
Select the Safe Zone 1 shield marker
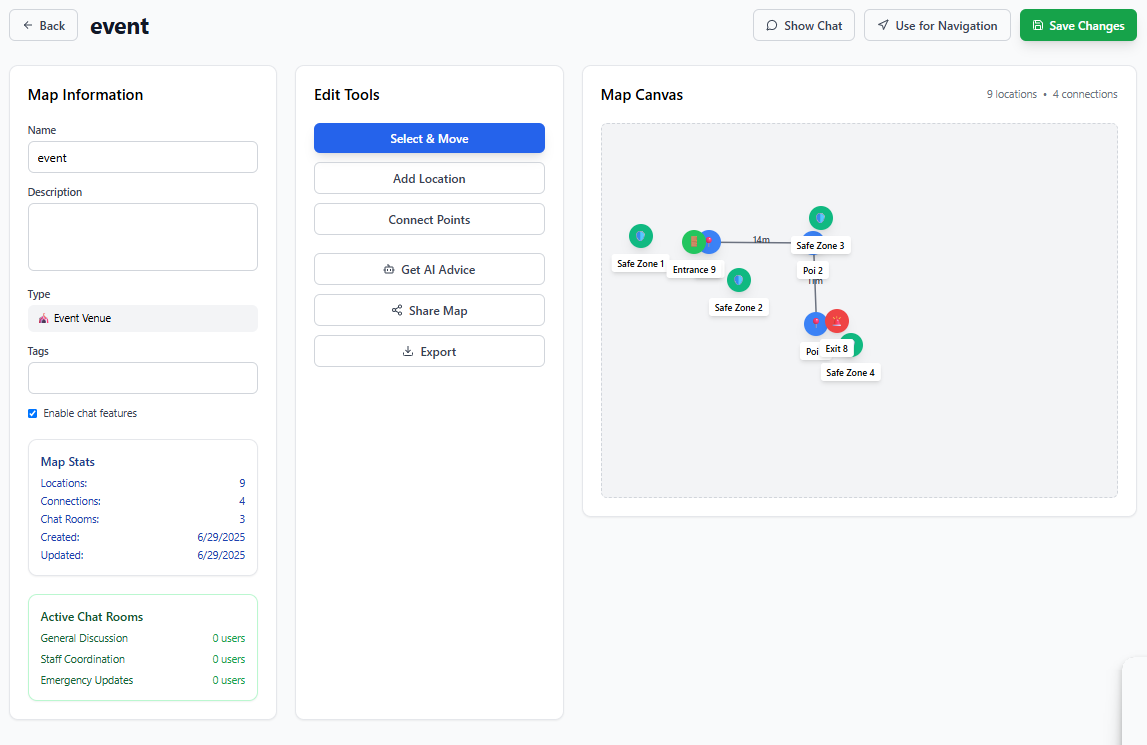(641, 238)
